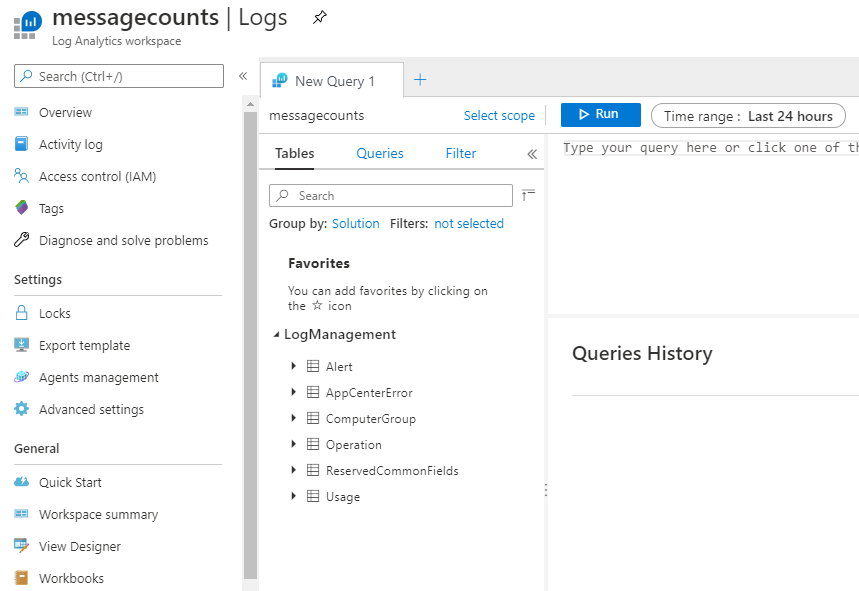
Task: Click the panel splitter drag handle
Action: (x=546, y=490)
